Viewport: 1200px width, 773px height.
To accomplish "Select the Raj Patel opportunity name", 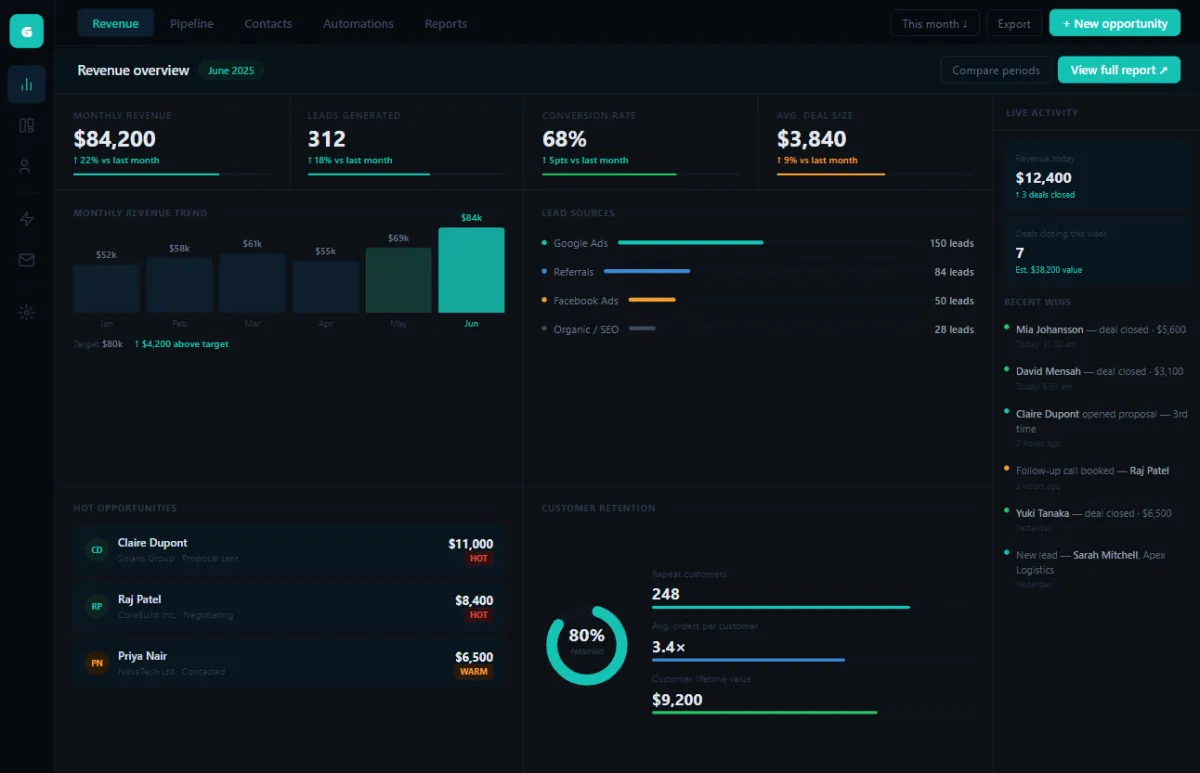I will pos(139,599).
